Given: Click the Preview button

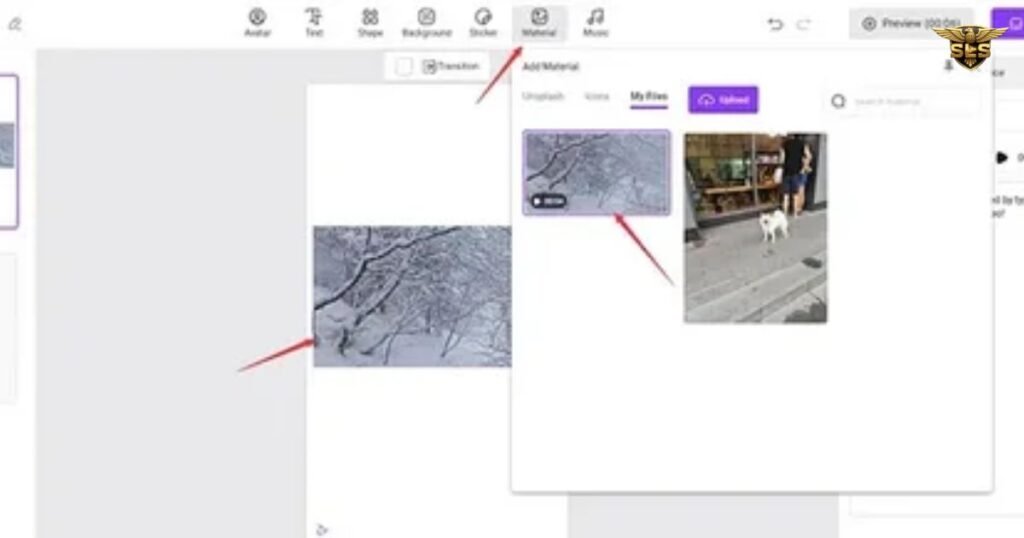Looking at the screenshot, I should pos(911,24).
